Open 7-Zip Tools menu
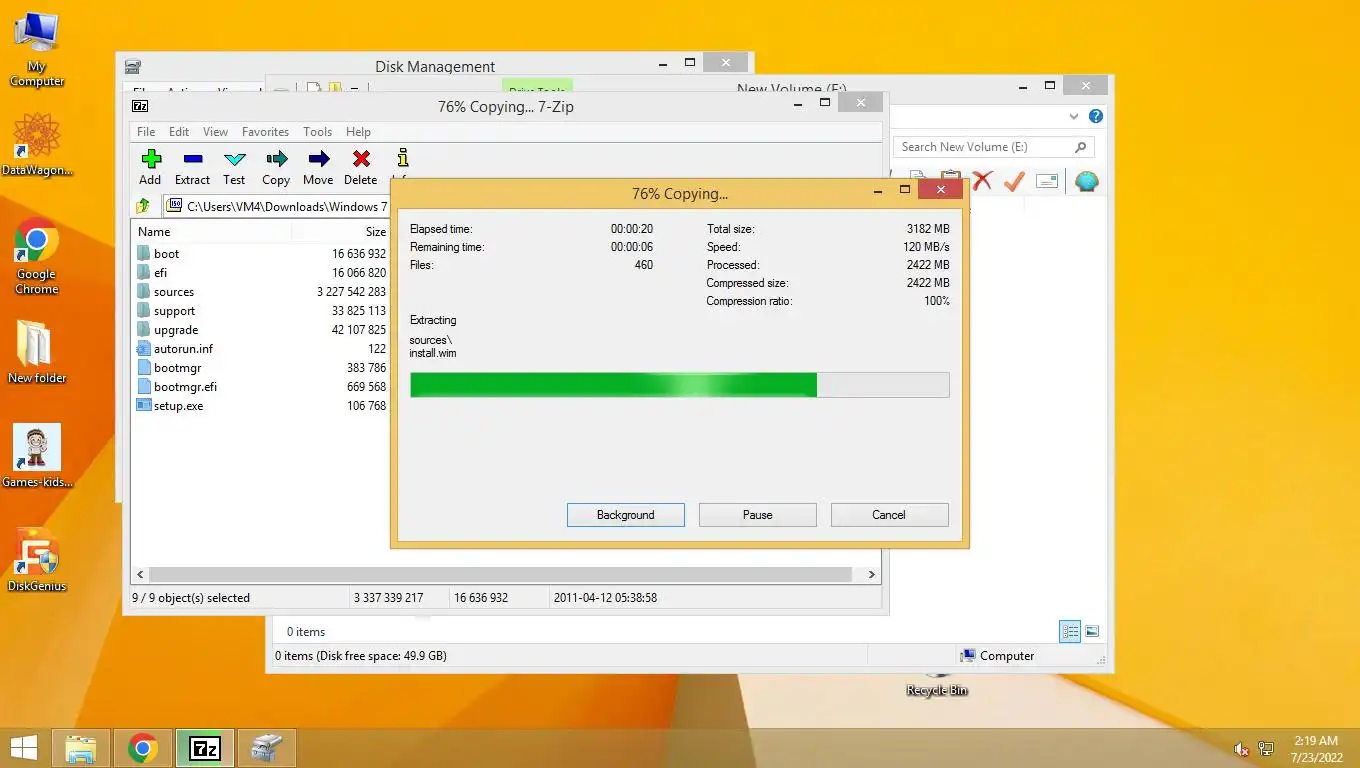Image resolution: width=1360 pixels, height=768 pixels. (x=317, y=132)
